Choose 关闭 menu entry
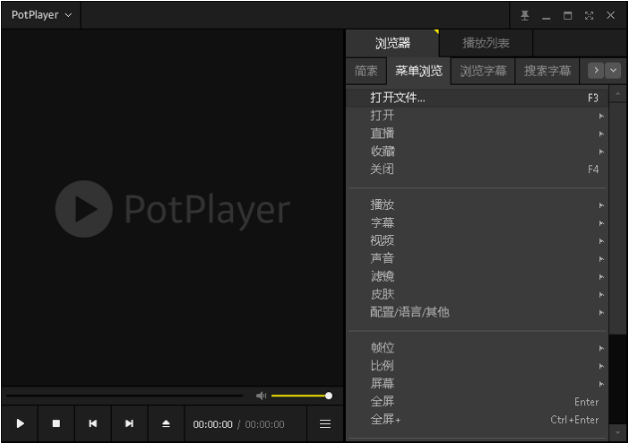The height and width of the screenshot is (444, 628). (x=477, y=169)
